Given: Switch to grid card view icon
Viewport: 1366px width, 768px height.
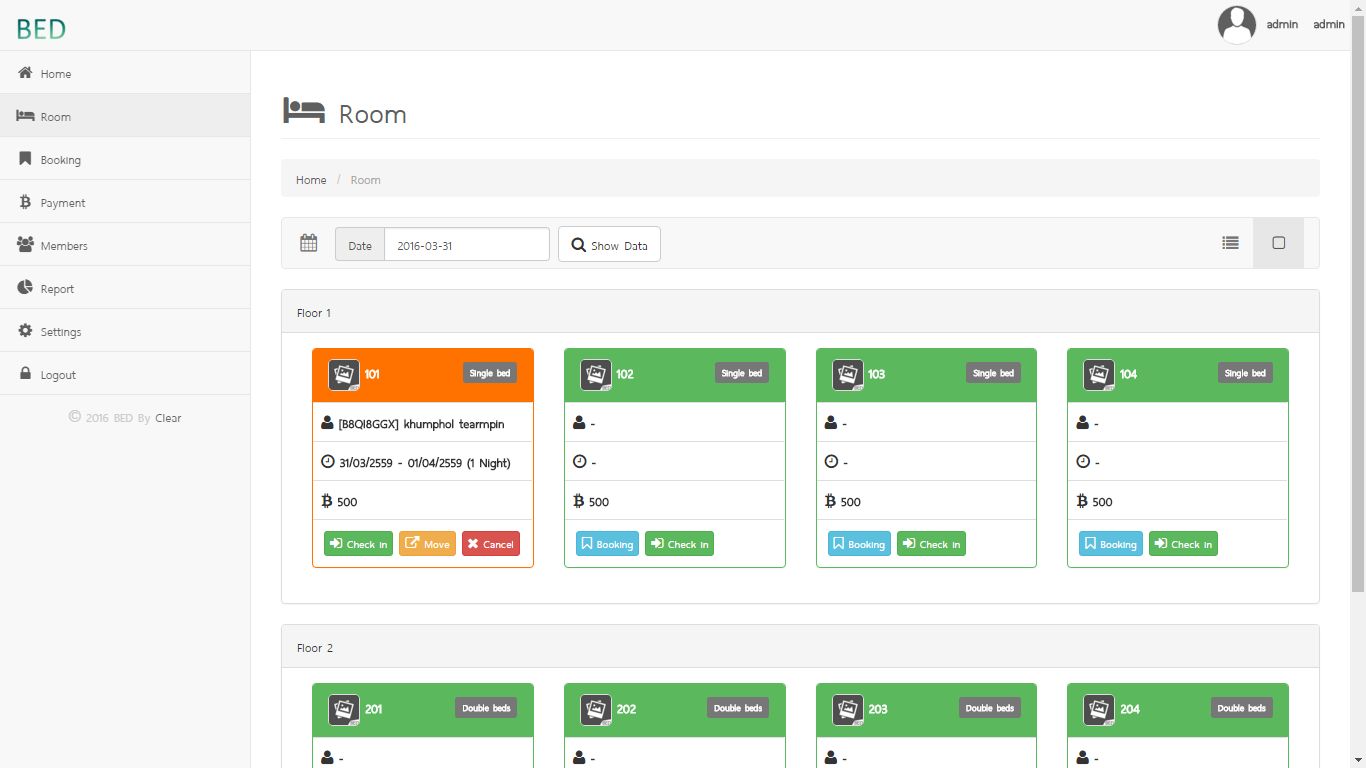Looking at the screenshot, I should (1278, 243).
